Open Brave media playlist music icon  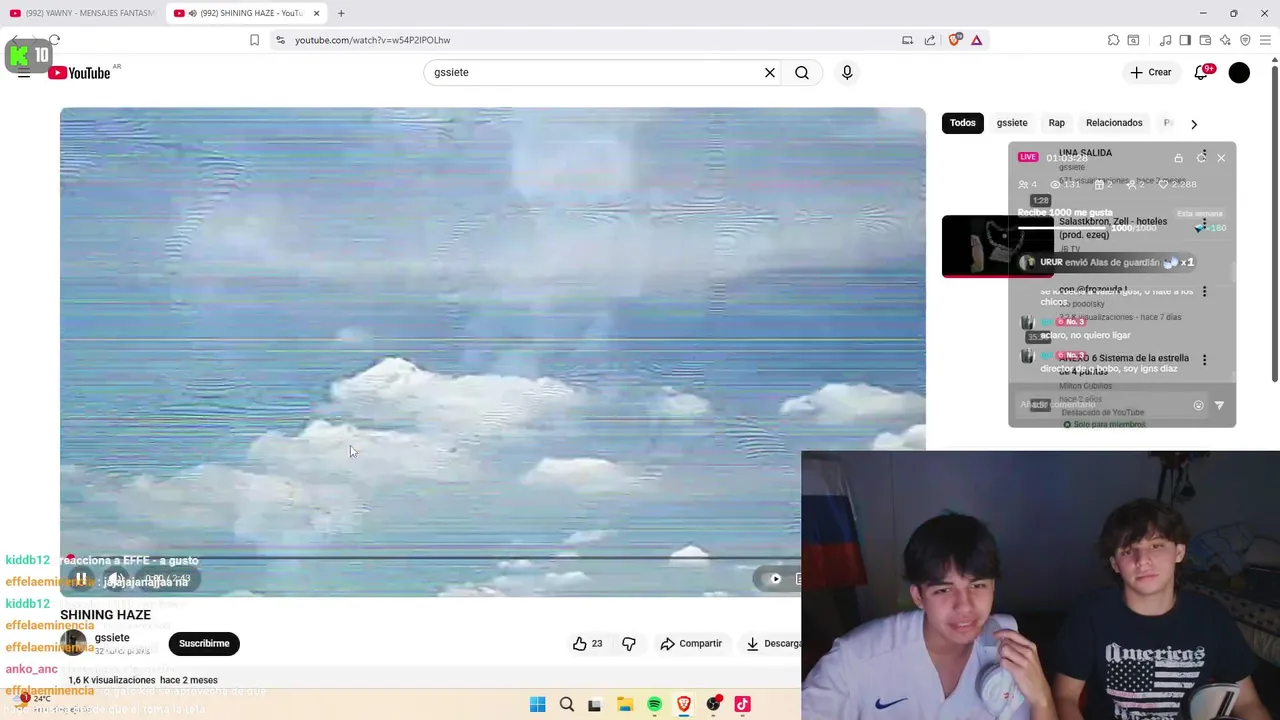coord(1165,40)
